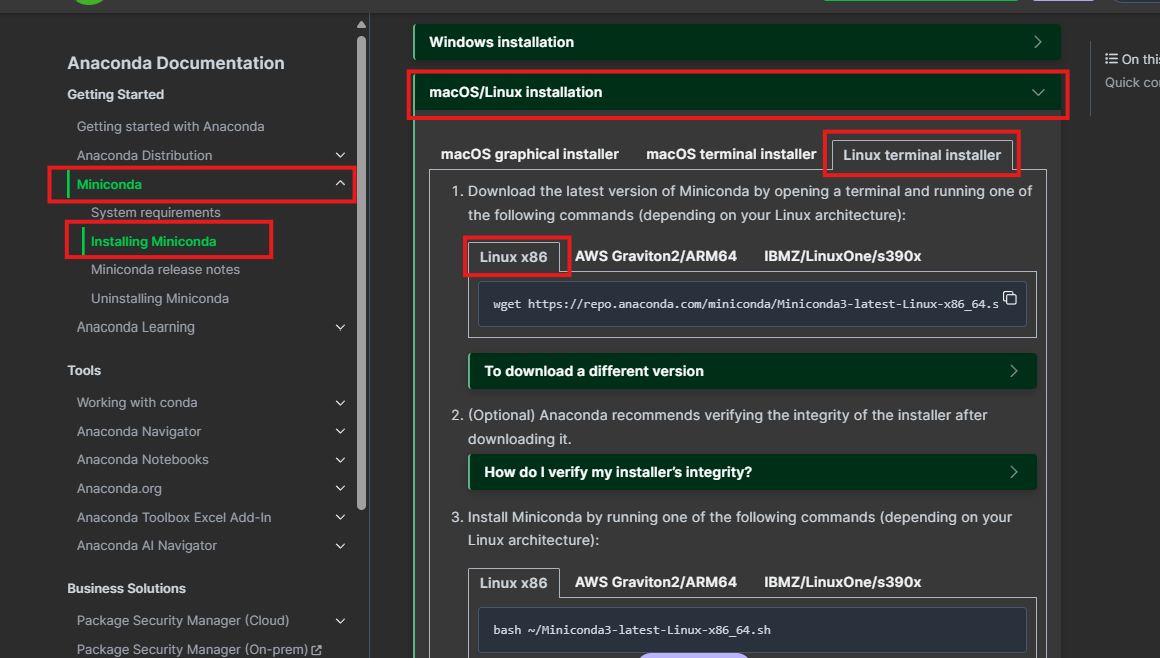Expand Anaconda Navigator chevron
This screenshot has width=1160, height=658.
click(340, 431)
